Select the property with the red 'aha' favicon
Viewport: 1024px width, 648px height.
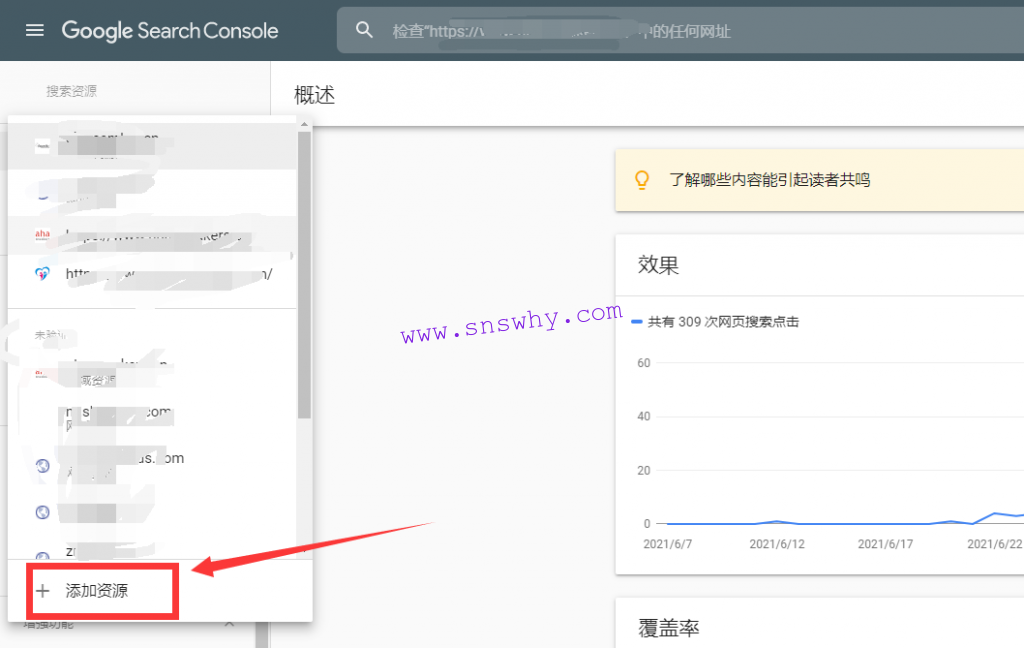(x=150, y=235)
